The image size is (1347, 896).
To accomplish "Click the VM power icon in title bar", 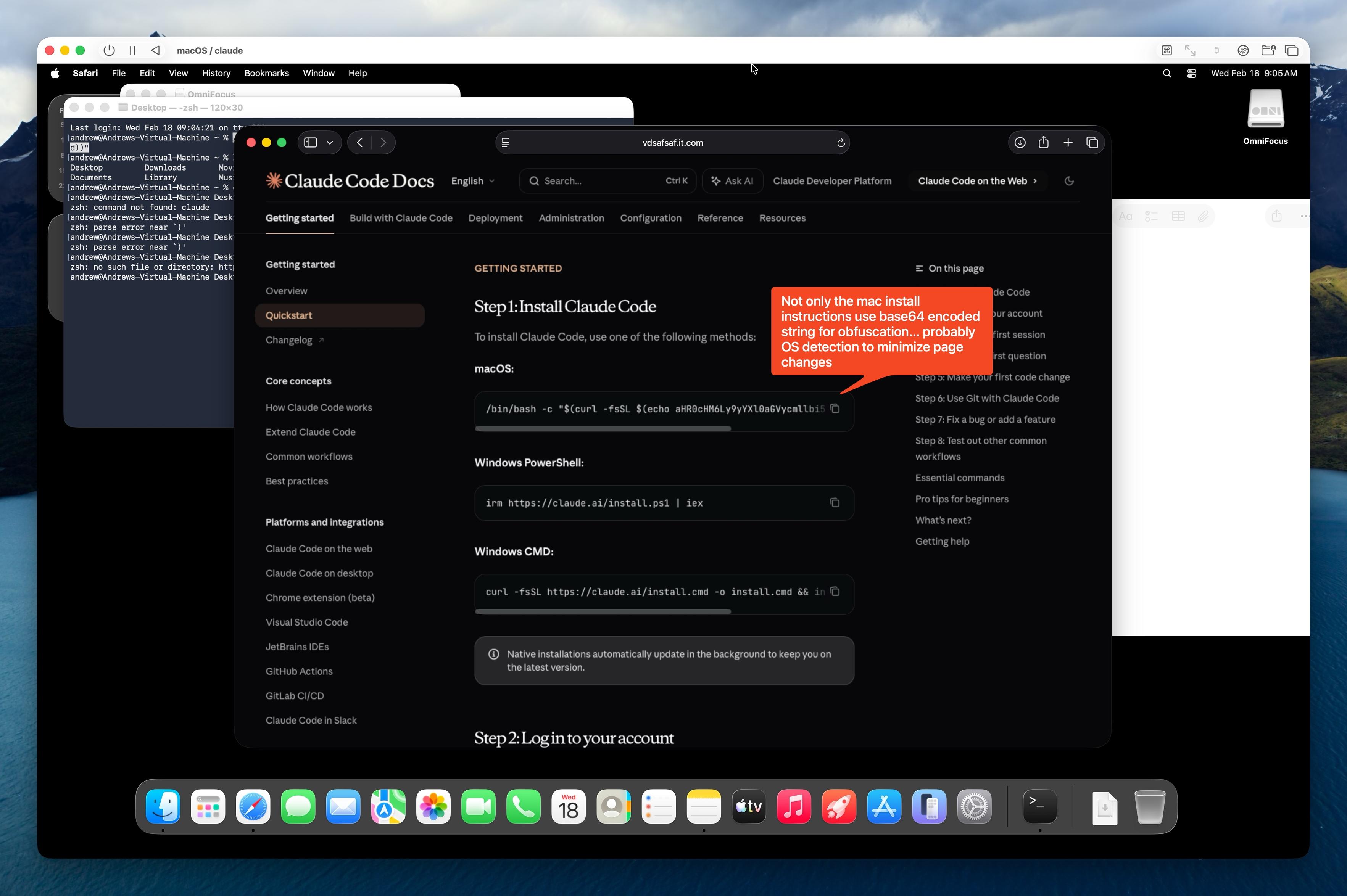I will coord(109,50).
